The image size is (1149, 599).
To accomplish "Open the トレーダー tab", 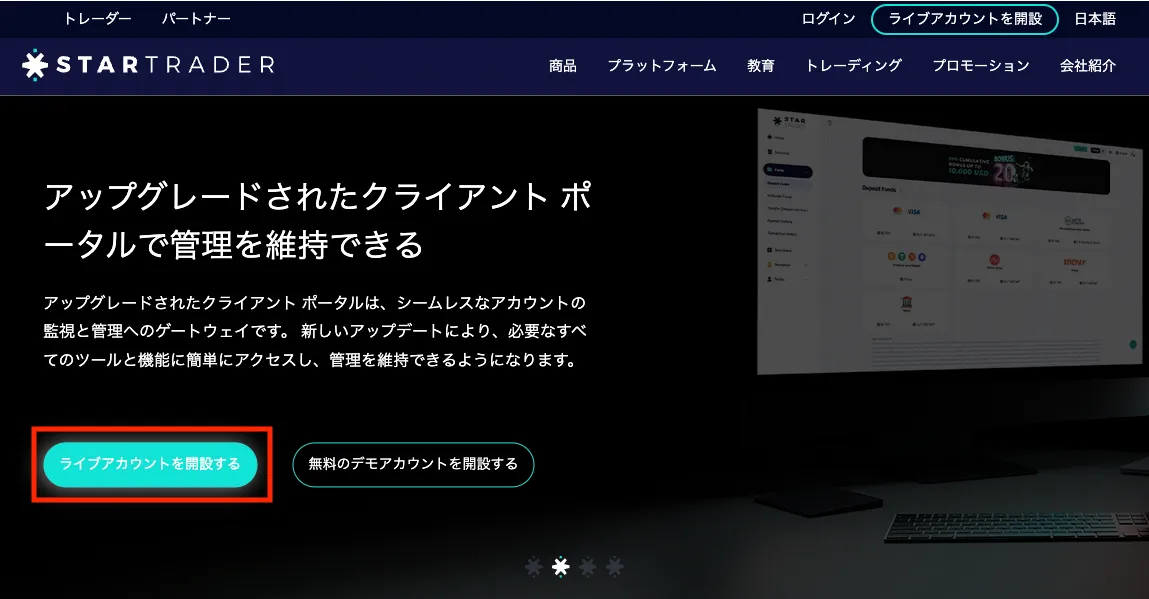I will 97,18.
